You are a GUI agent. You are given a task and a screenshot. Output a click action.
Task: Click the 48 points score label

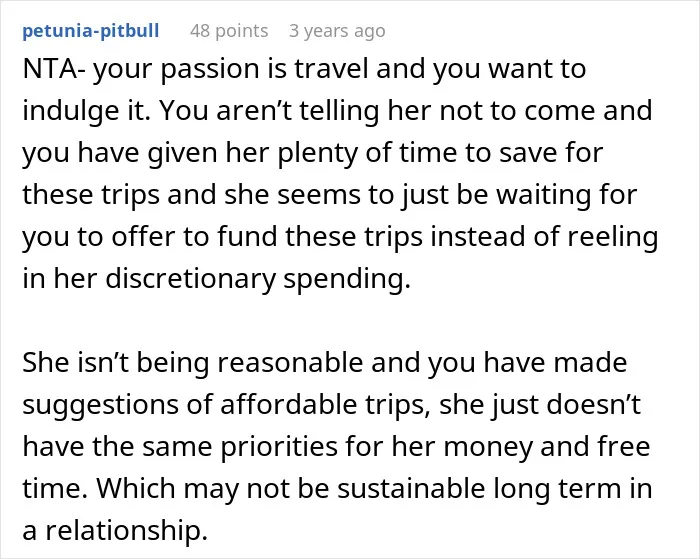(229, 31)
